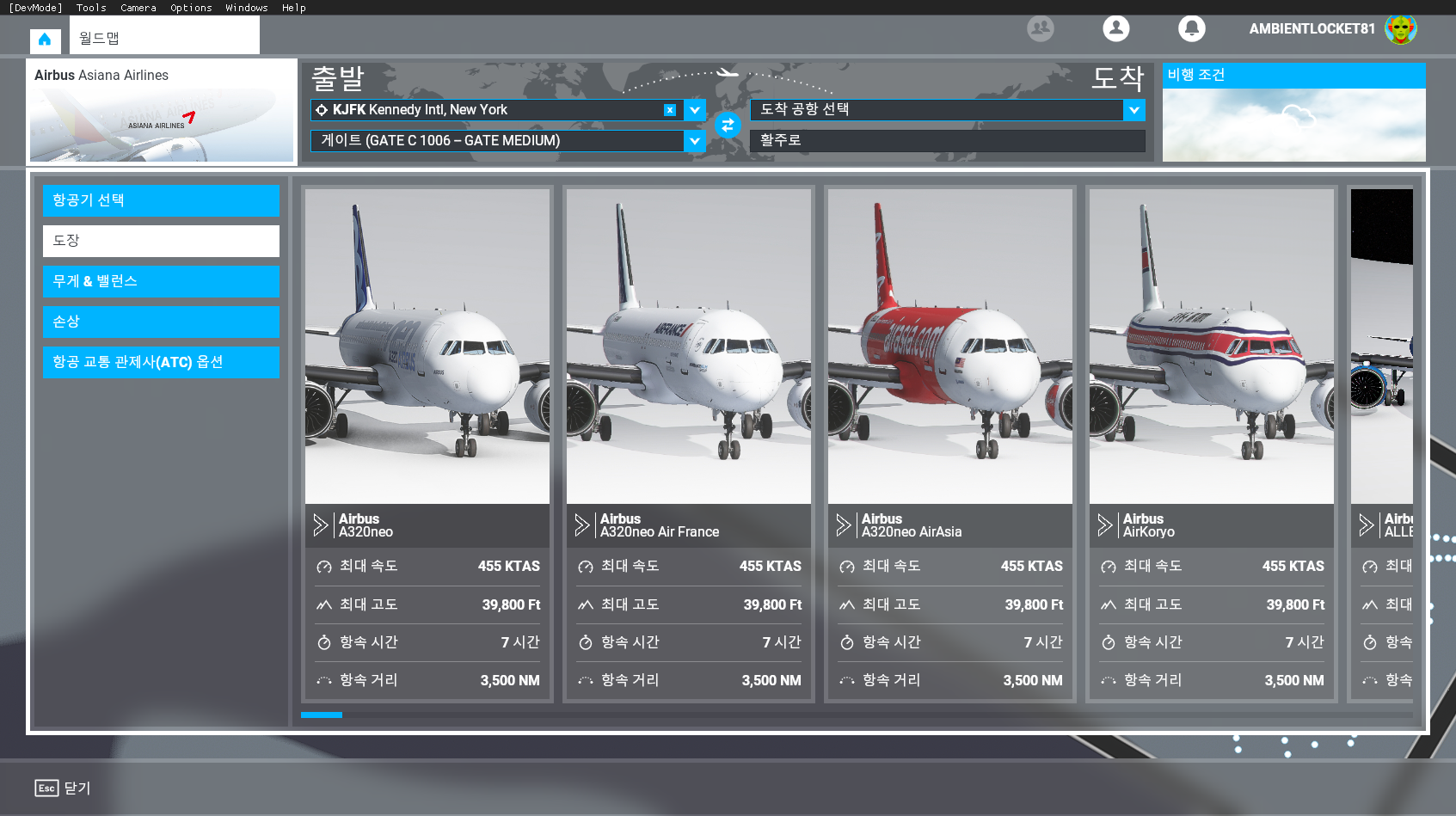
Task: Open the Tools menu
Action: pyautogui.click(x=91, y=8)
